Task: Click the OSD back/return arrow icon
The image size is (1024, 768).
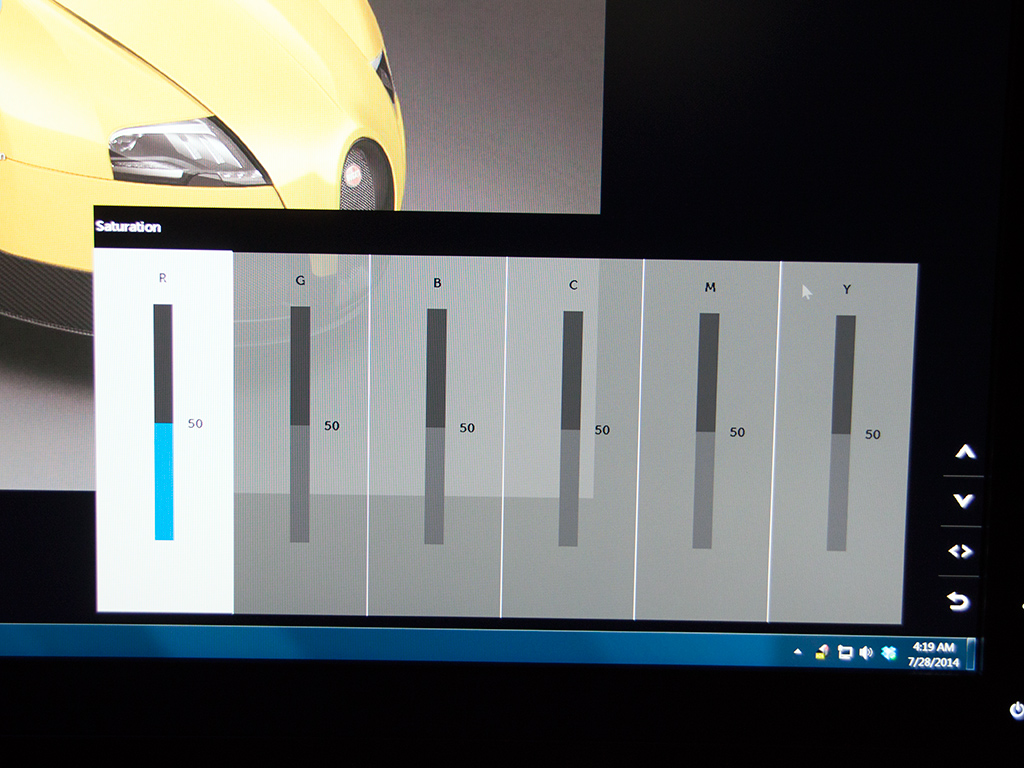Action: click(x=958, y=601)
